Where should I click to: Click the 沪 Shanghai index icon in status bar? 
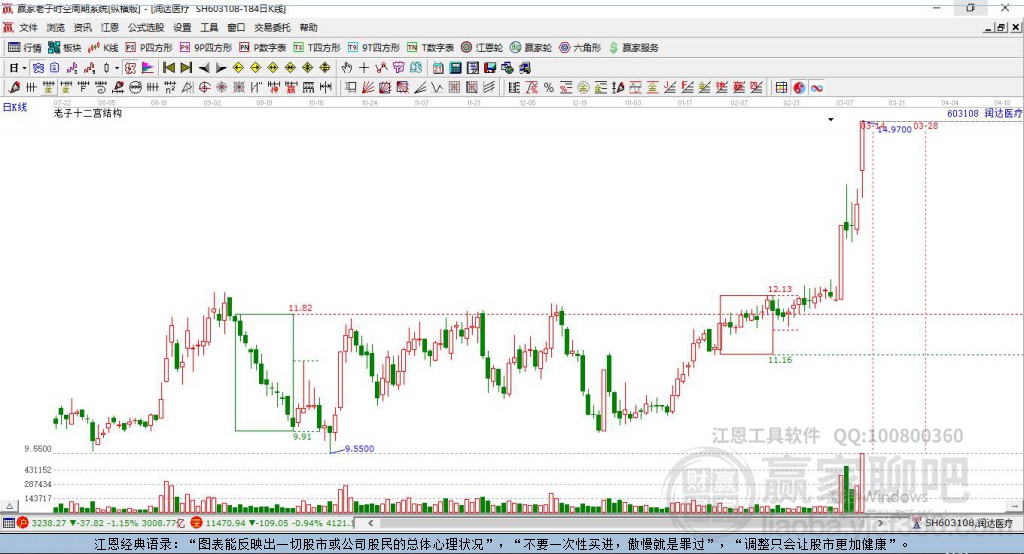click(x=23, y=523)
